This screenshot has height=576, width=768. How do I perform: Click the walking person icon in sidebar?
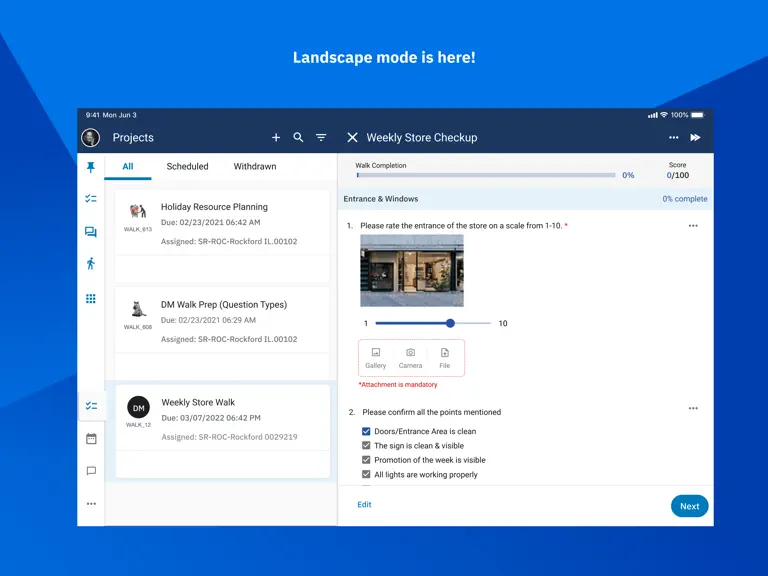[x=91, y=264]
